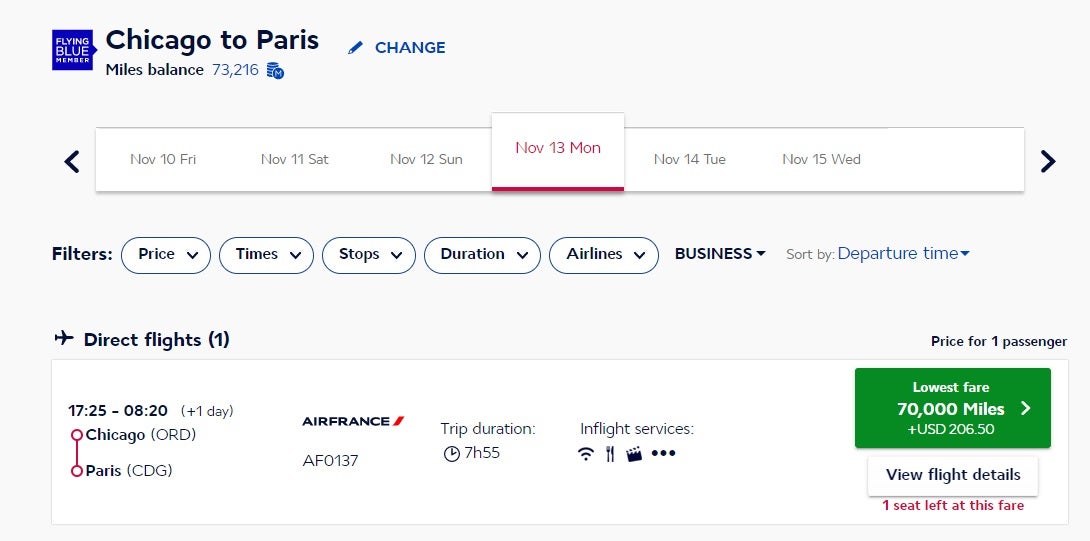This screenshot has width=1090, height=541.
Task: Click the pencil icon next to CHANGE
Action: pos(356,48)
